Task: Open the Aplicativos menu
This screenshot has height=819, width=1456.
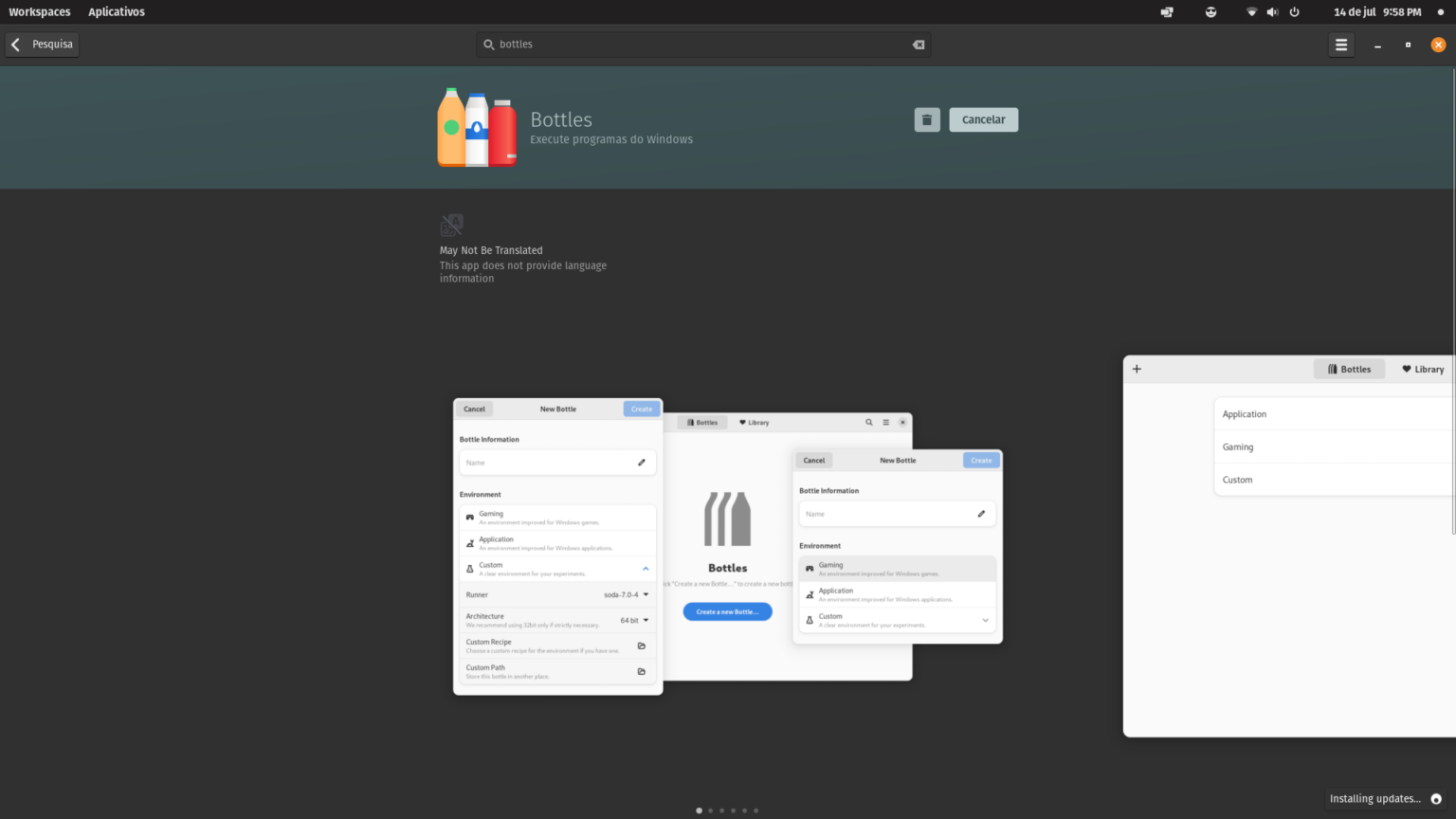Action: pyautogui.click(x=117, y=12)
